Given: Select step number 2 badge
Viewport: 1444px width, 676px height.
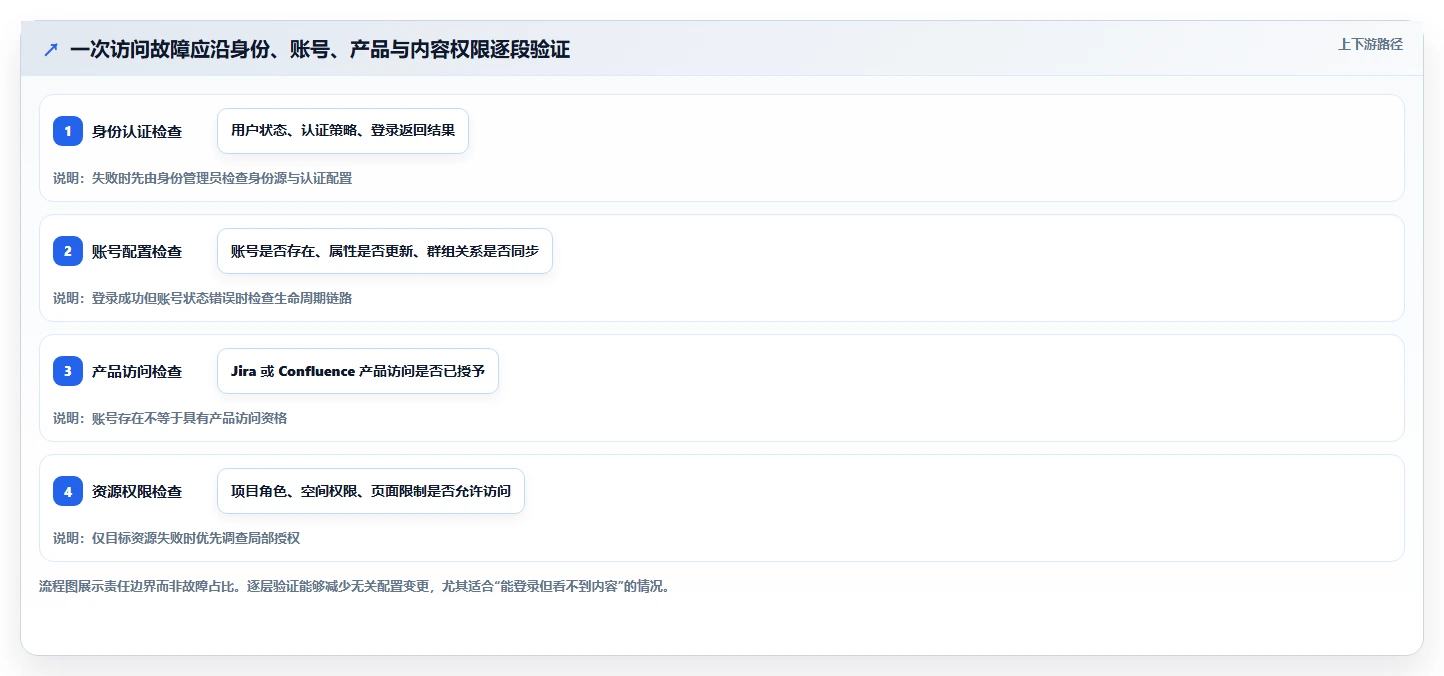Looking at the screenshot, I should (x=68, y=251).
